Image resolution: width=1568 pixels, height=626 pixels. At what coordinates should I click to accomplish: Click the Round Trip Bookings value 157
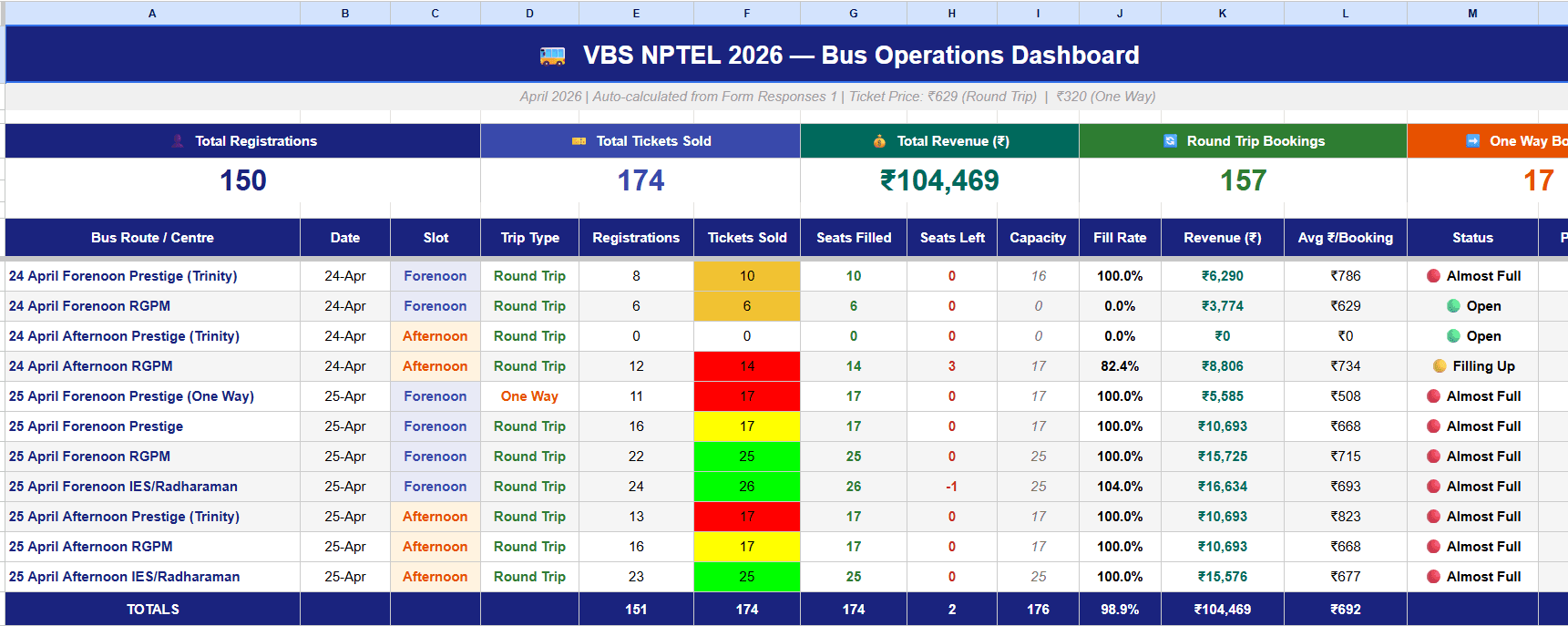pos(1243,180)
